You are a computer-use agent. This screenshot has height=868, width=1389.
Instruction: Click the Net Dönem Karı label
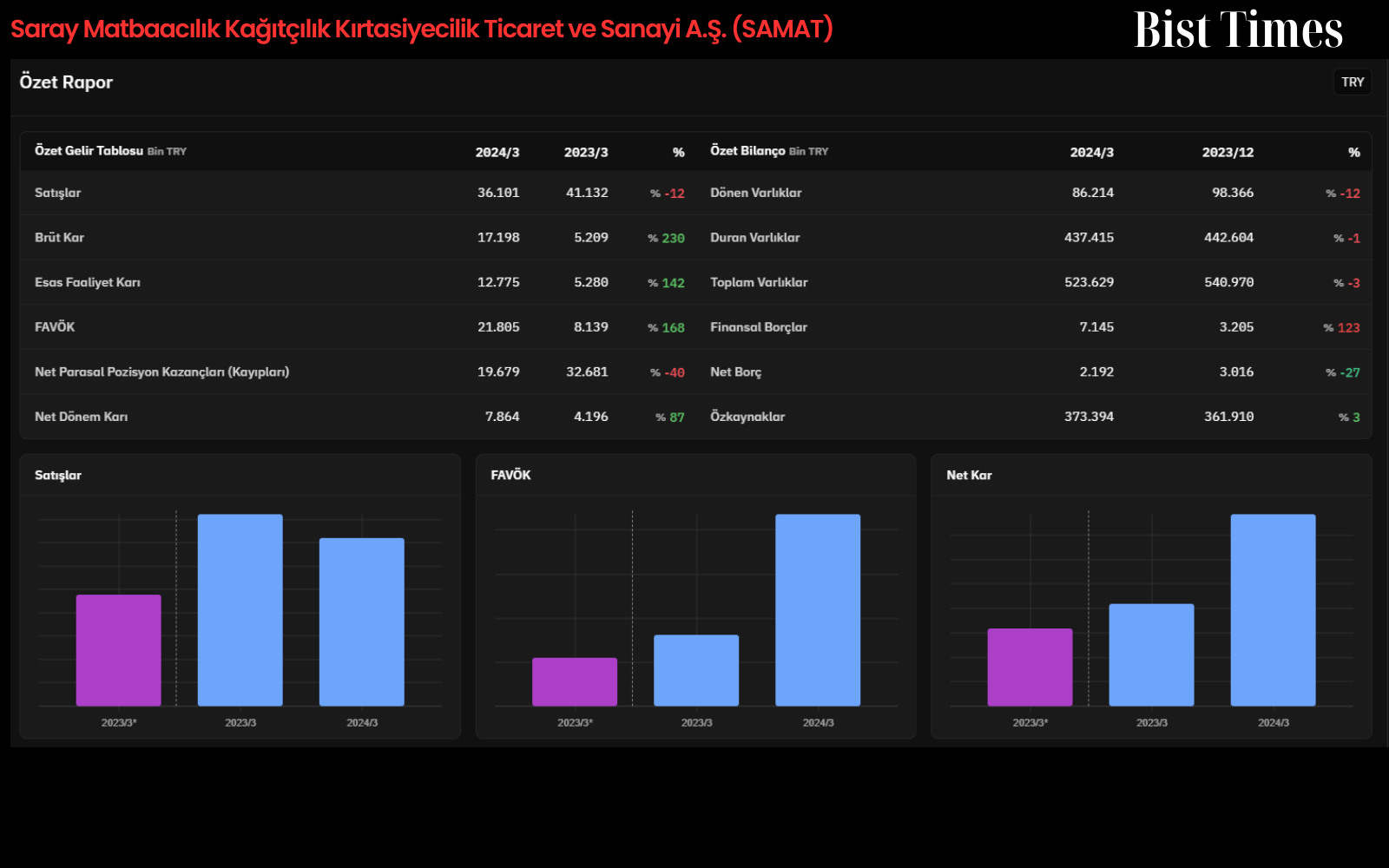(x=81, y=417)
